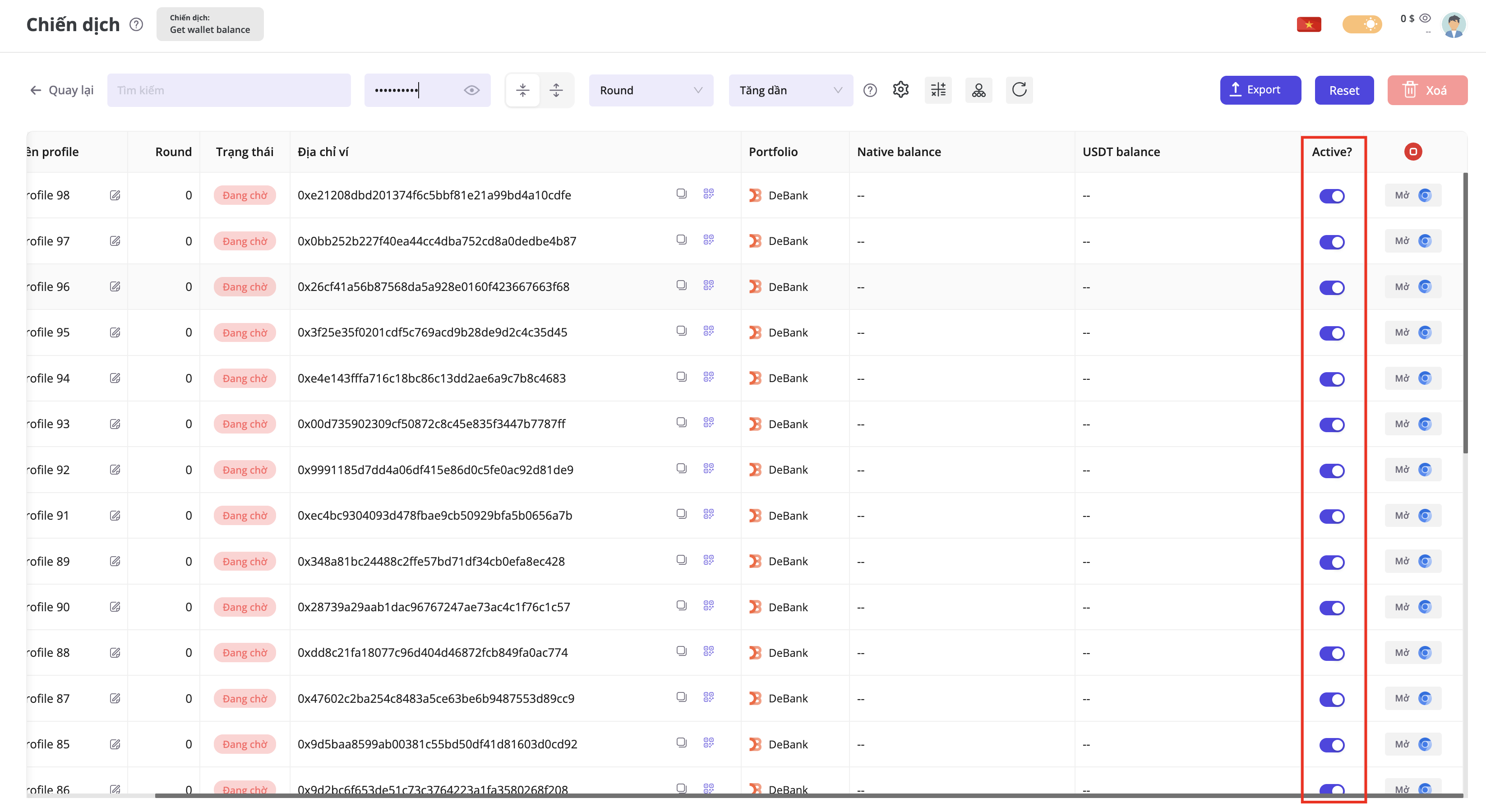Screen dimensions: 1486x812
Task: Sort by Native balance column header
Action: pos(899,152)
